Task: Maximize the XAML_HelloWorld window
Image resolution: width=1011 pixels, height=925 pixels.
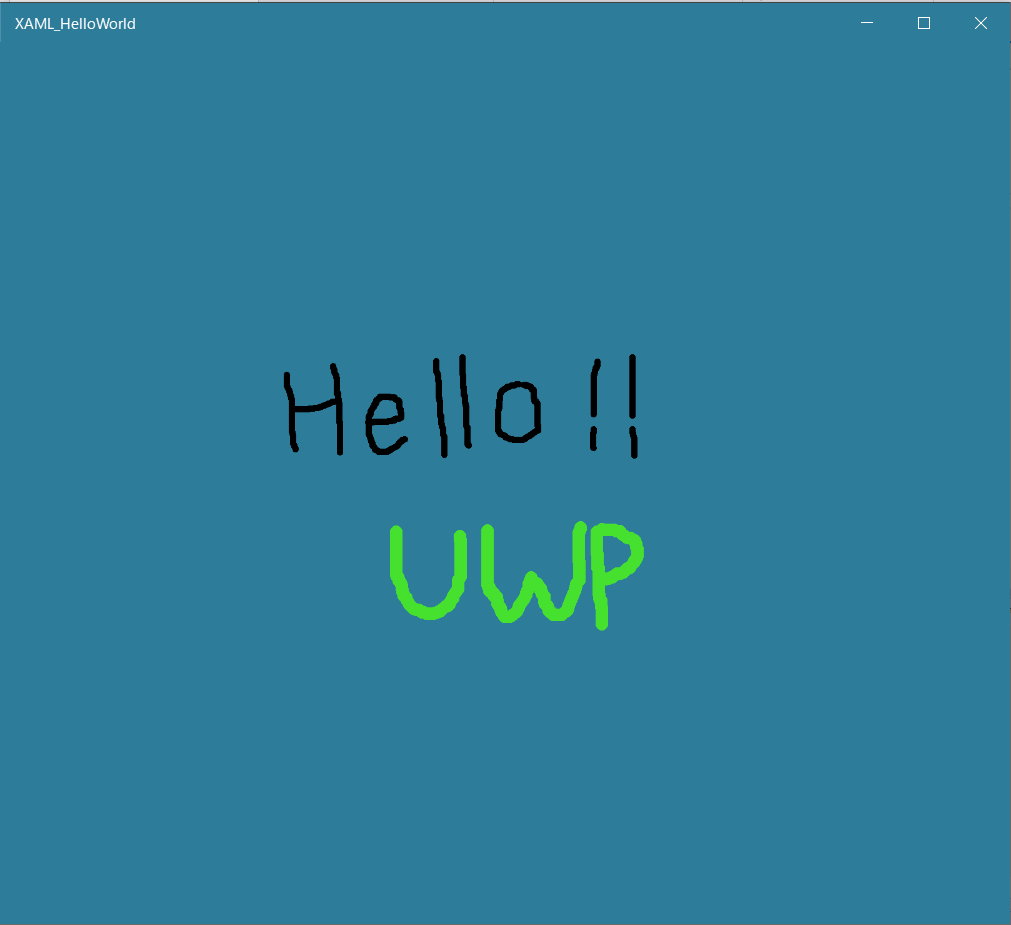Action: coord(923,23)
